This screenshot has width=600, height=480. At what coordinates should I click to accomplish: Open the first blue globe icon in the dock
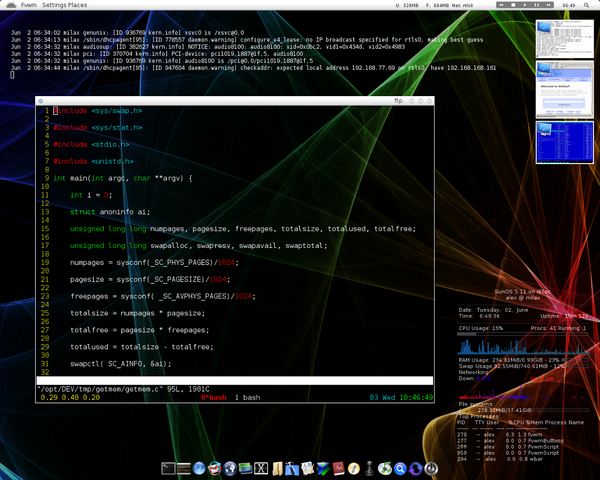tap(200, 467)
